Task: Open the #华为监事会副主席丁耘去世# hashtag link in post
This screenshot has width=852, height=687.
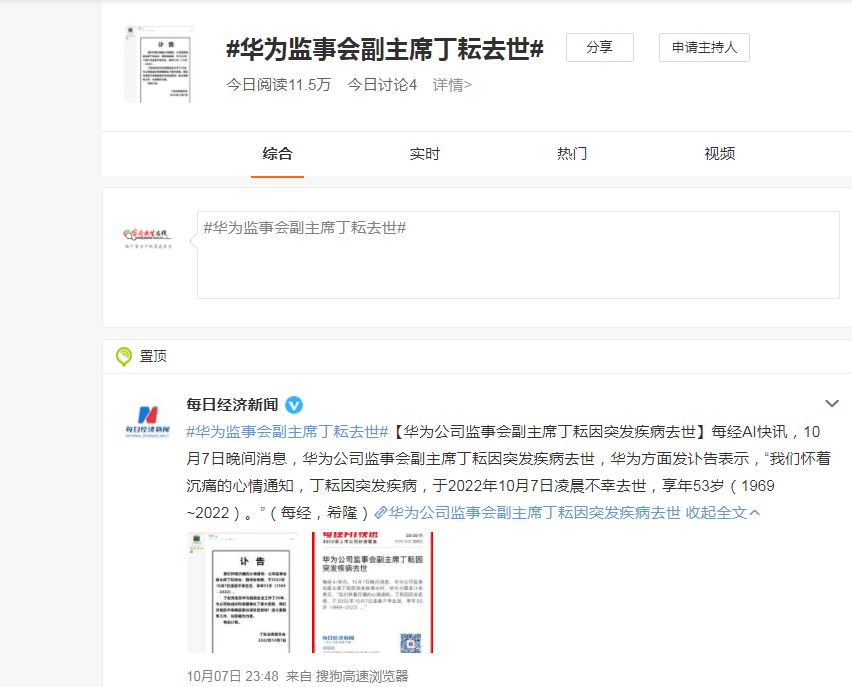Action: pos(287,432)
